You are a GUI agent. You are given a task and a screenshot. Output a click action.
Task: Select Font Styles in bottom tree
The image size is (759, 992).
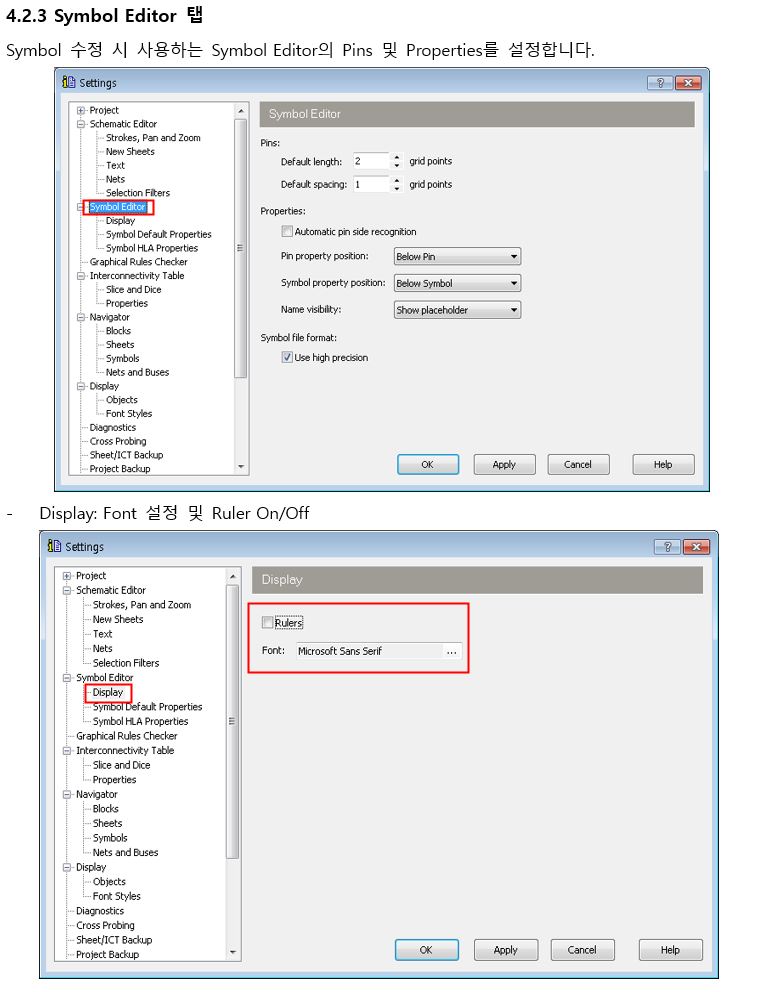116,896
